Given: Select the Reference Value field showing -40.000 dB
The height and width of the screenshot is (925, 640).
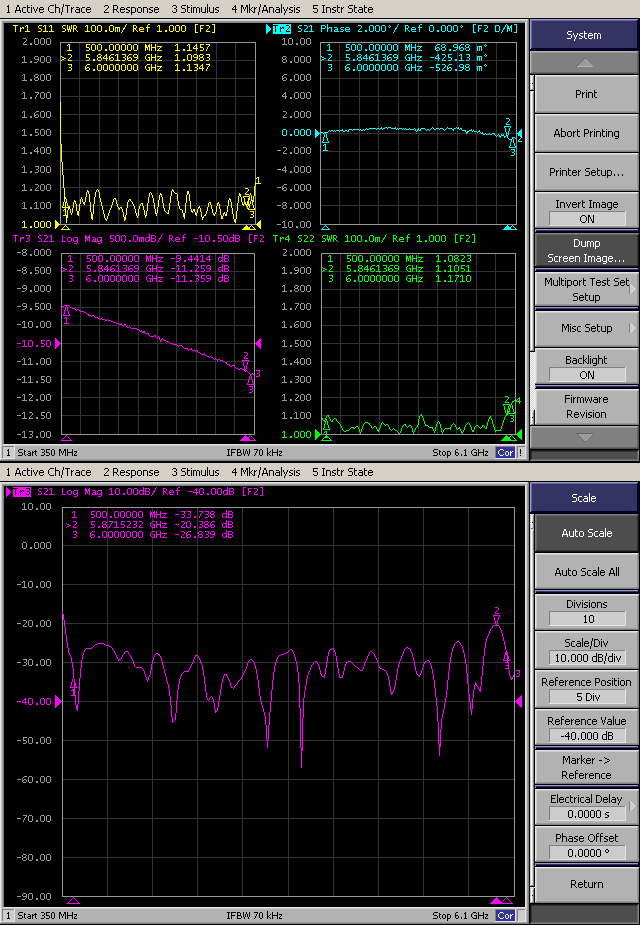Looking at the screenshot, I should point(587,736).
